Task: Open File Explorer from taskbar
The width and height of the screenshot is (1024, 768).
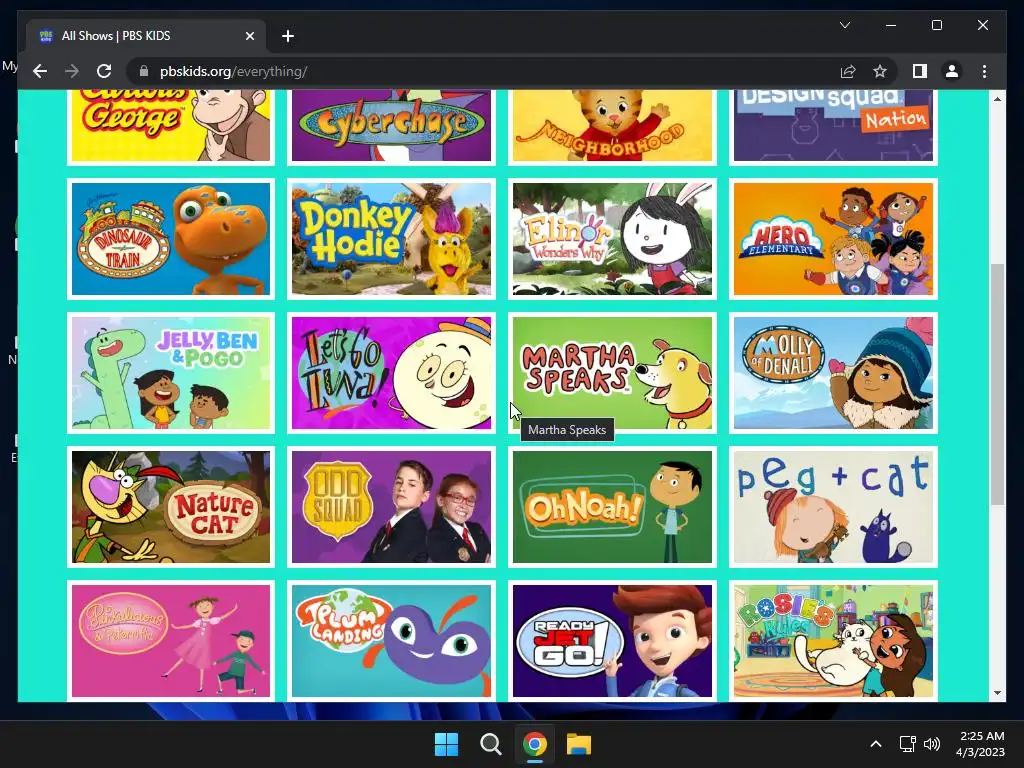Action: (579, 744)
